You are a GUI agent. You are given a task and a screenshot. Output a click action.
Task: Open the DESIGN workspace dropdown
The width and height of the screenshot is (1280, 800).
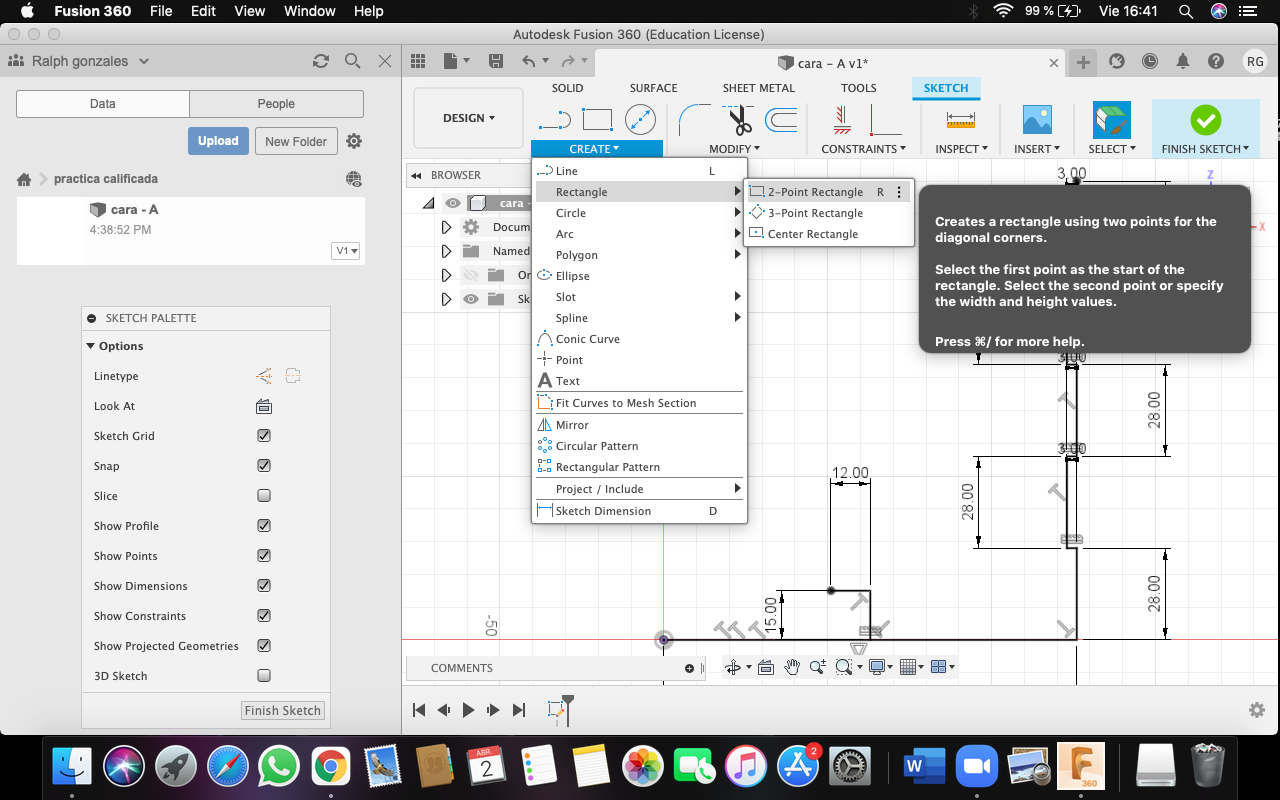[469, 118]
